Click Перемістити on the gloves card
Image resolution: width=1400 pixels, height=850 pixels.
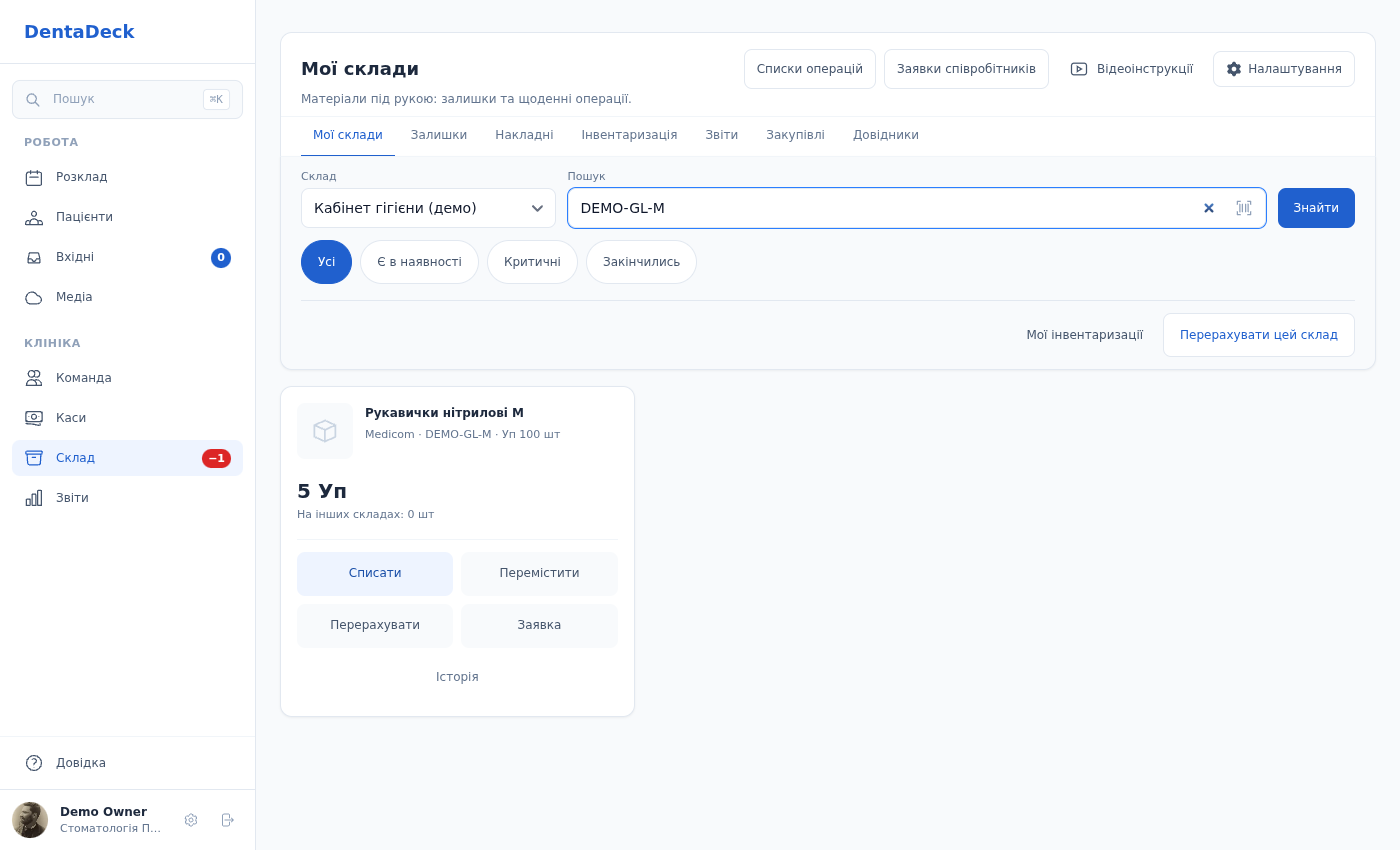(x=539, y=574)
